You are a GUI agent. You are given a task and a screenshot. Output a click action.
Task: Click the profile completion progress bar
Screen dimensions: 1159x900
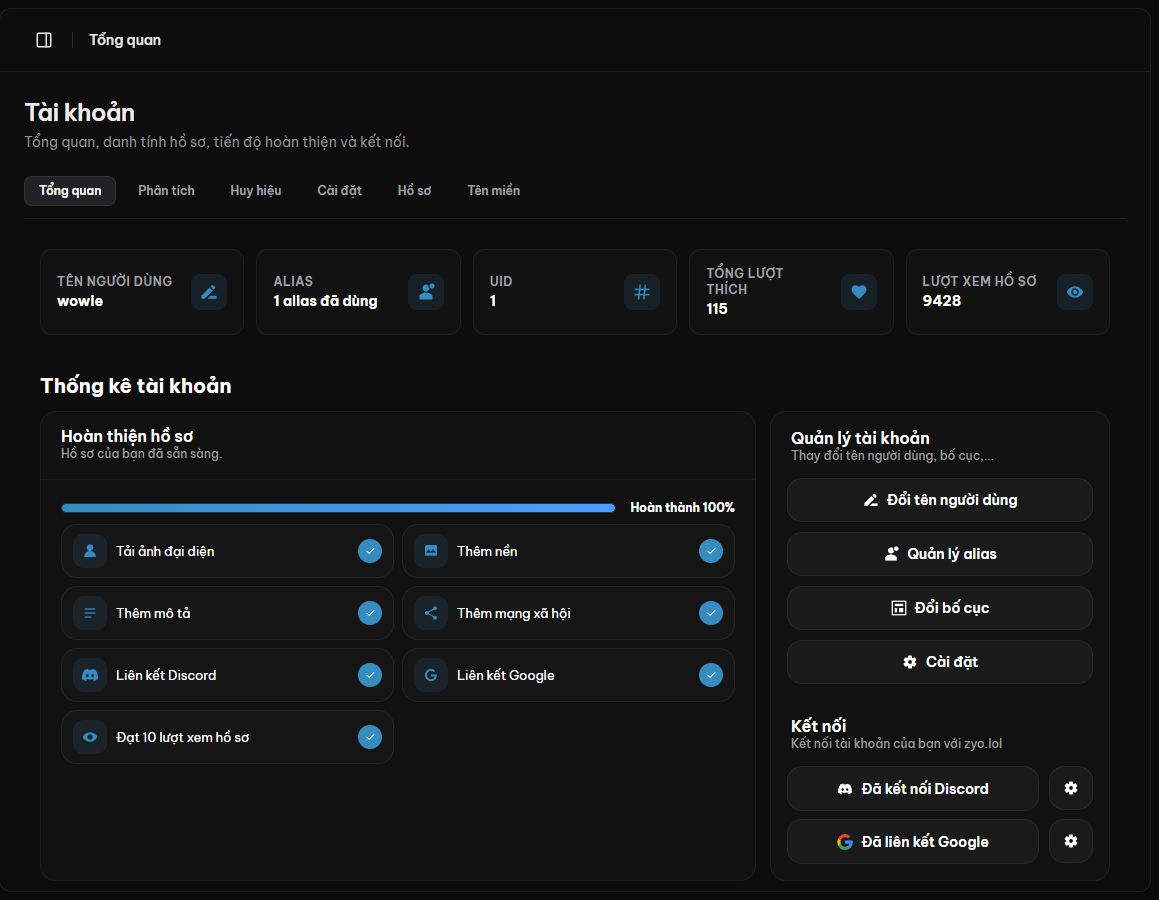(339, 508)
